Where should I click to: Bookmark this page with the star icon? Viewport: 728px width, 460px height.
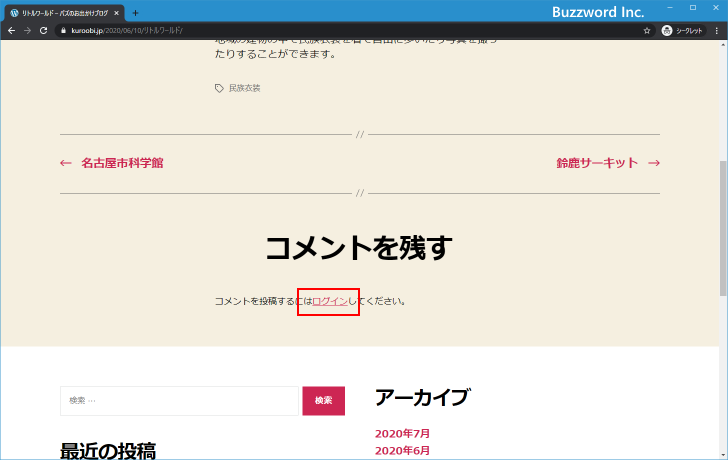point(647,31)
